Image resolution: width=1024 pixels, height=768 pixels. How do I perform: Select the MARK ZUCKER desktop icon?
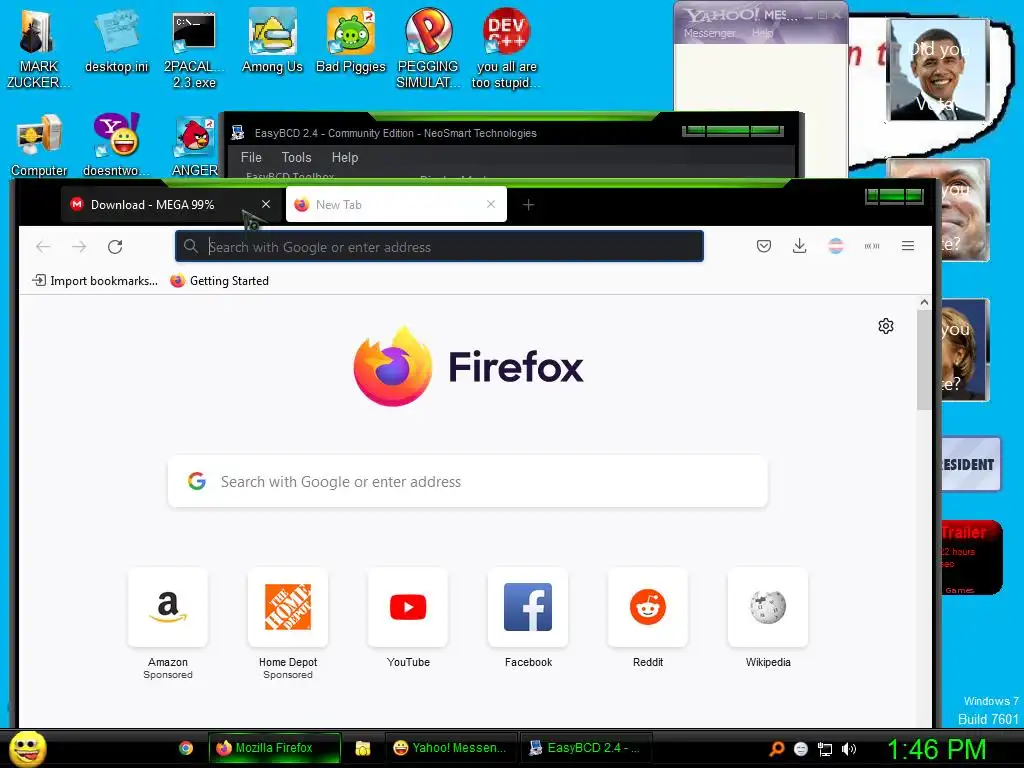(38, 48)
